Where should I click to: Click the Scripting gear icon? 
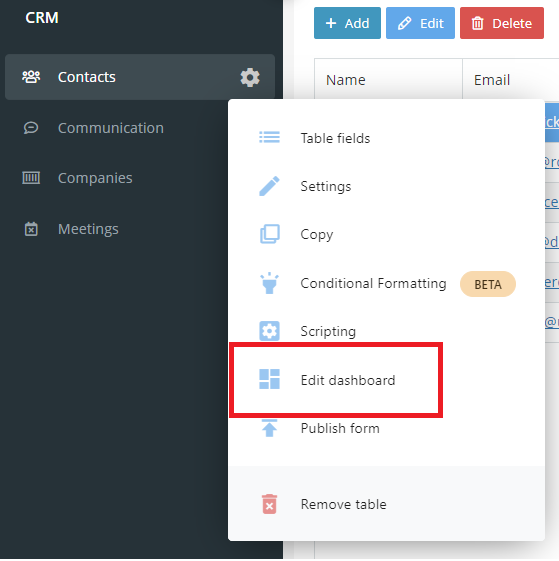(x=269, y=331)
